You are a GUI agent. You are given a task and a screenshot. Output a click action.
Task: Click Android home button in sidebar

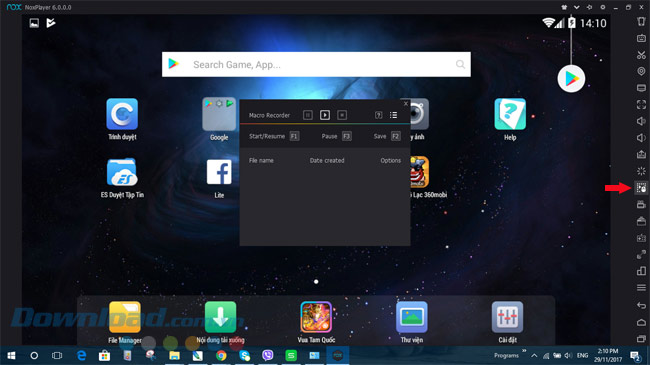pos(641,322)
